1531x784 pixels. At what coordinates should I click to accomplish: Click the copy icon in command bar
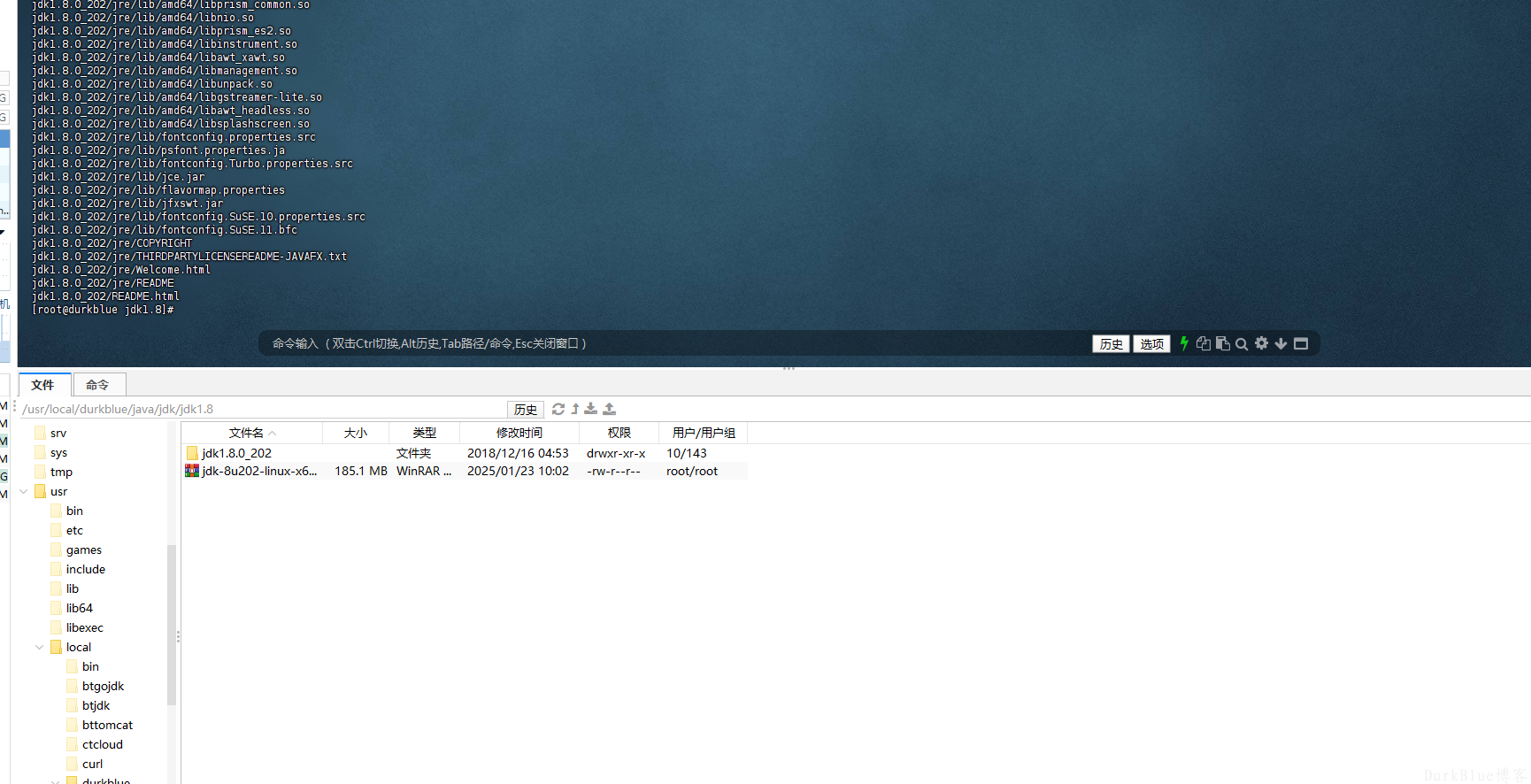click(1203, 343)
